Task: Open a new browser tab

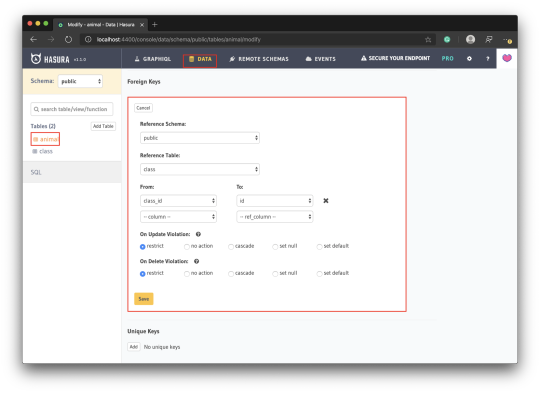Action: tap(155, 24)
